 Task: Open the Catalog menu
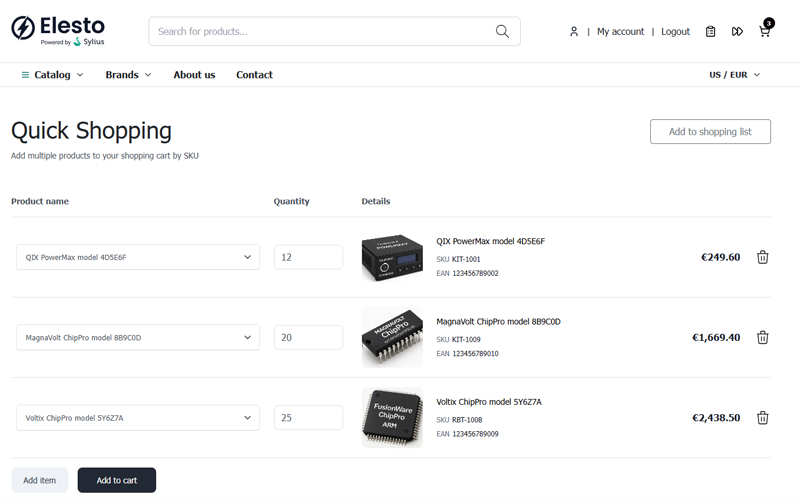click(x=52, y=75)
